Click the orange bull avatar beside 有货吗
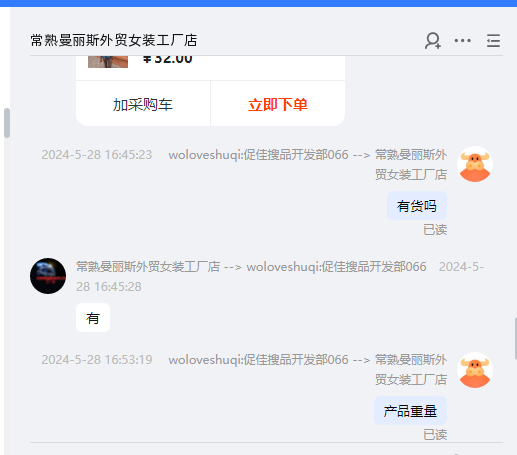The image size is (517, 455). (x=475, y=164)
